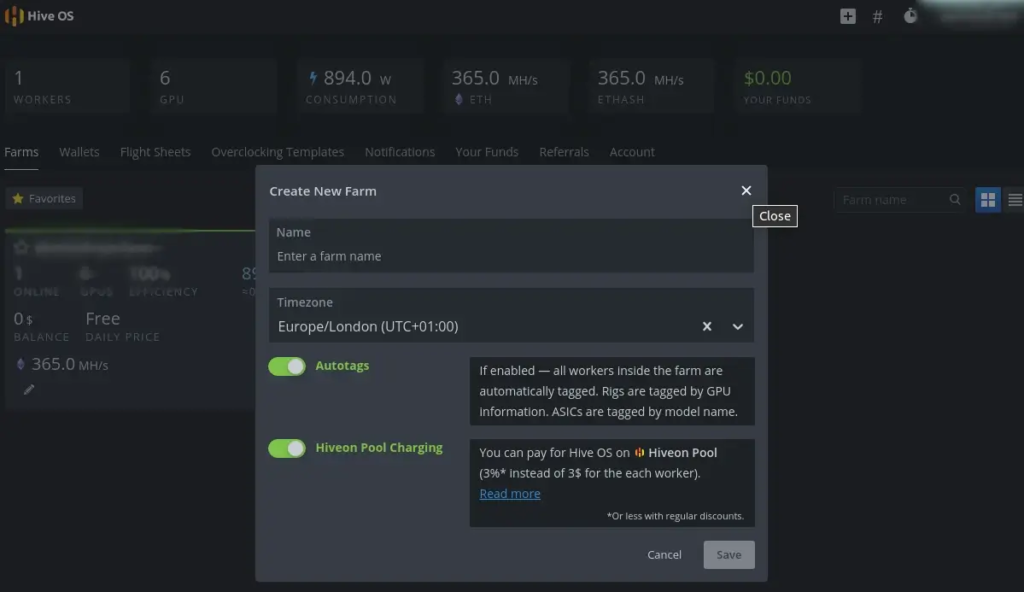Click the timer icon in header
The image size is (1024, 592).
[910, 16]
